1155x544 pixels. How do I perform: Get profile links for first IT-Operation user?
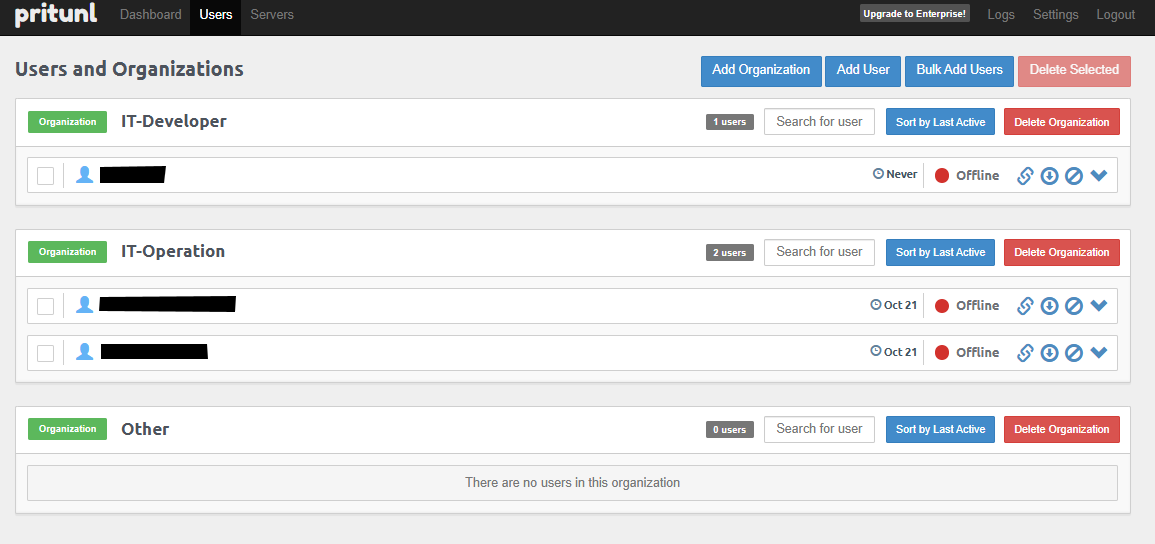[x=1025, y=306]
